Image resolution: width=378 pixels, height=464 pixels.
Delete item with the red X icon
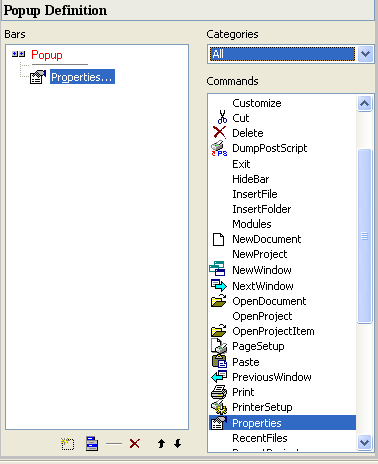tap(135, 444)
